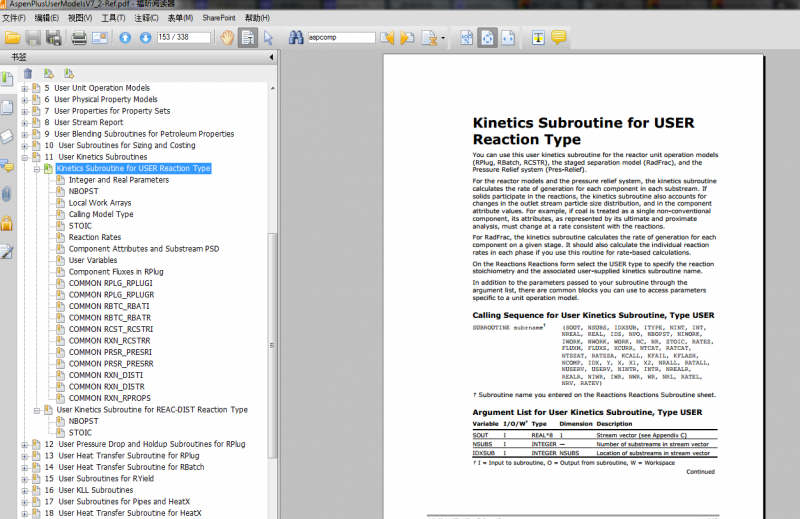Collapse the REAC-DIST Reaction Type node
Image resolution: width=800 pixels, height=519 pixels.
pyautogui.click(x=37, y=410)
